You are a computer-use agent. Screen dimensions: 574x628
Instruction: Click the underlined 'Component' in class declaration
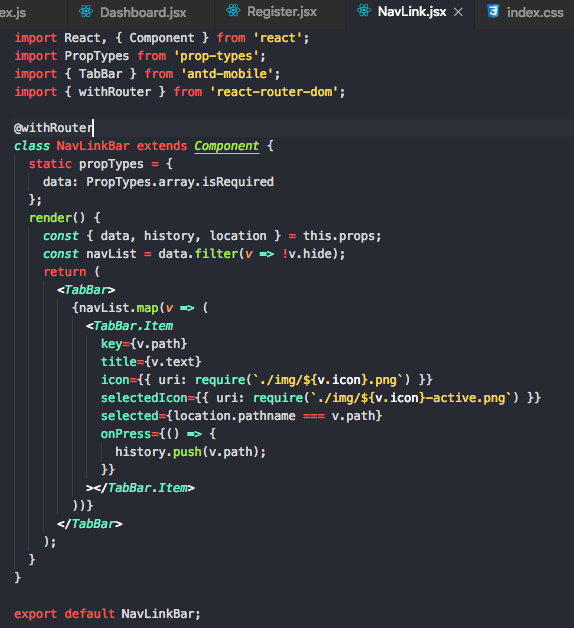[227, 146]
